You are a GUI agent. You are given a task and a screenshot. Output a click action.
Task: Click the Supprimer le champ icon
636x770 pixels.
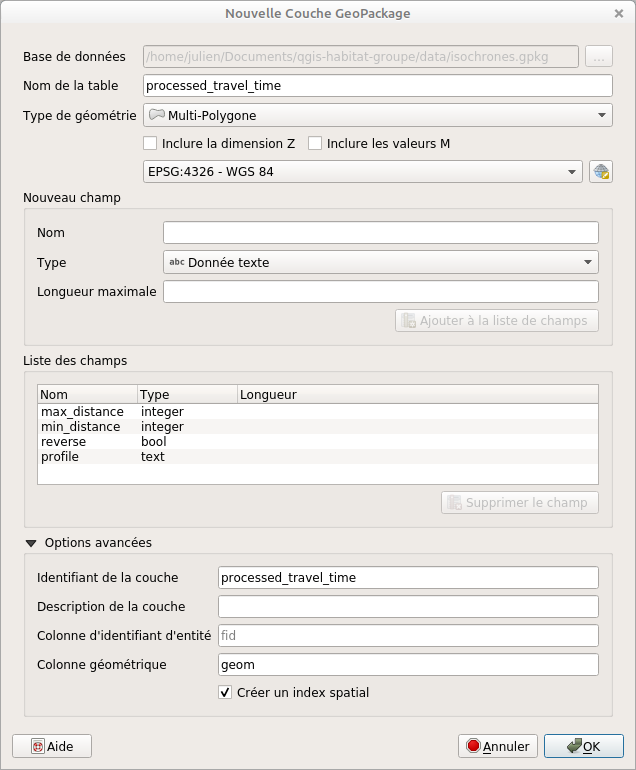[454, 502]
